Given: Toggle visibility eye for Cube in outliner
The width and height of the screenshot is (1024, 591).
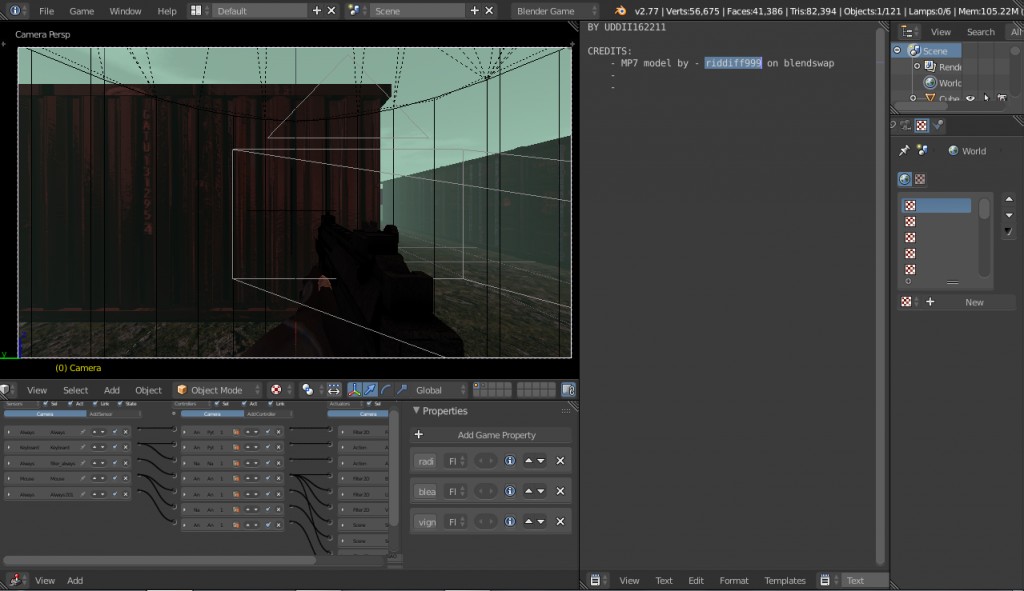Looking at the screenshot, I should (970, 98).
